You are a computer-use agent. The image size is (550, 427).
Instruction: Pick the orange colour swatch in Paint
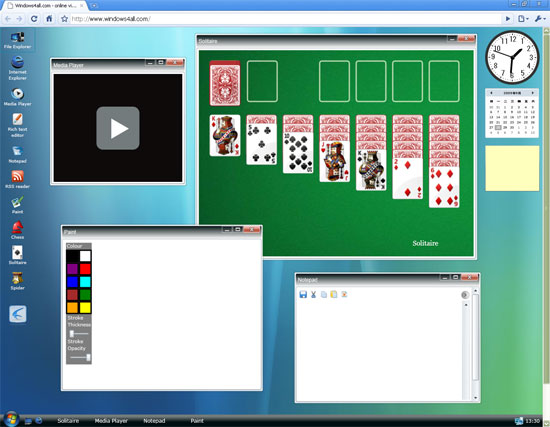73,308
